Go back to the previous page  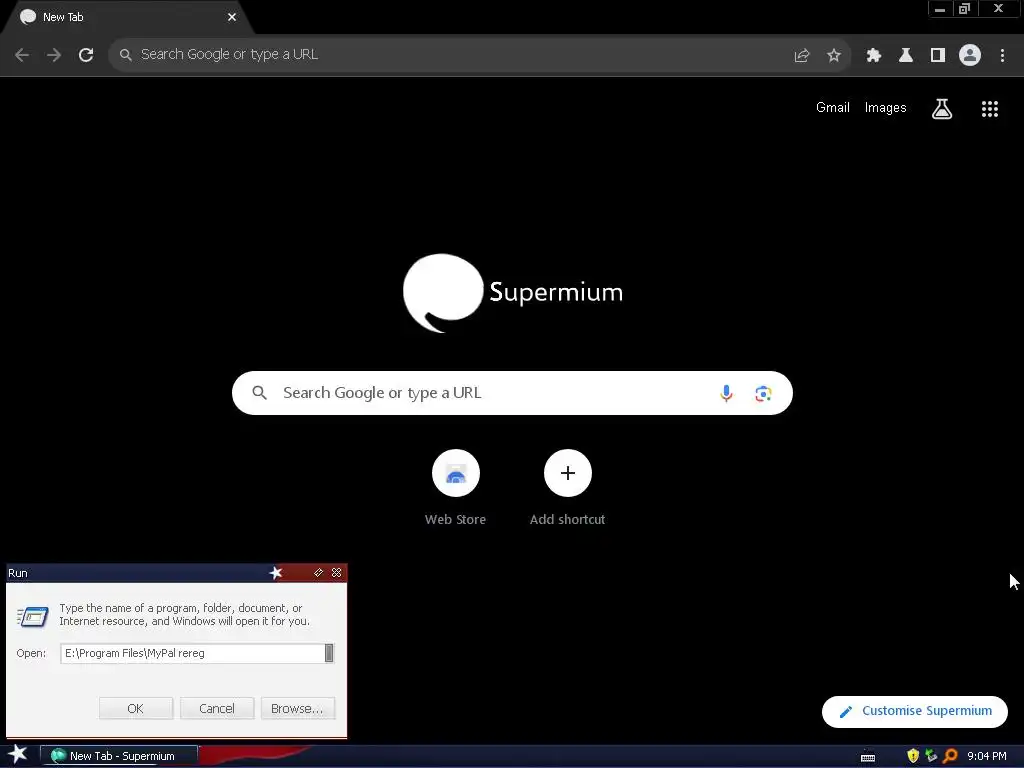(x=22, y=55)
